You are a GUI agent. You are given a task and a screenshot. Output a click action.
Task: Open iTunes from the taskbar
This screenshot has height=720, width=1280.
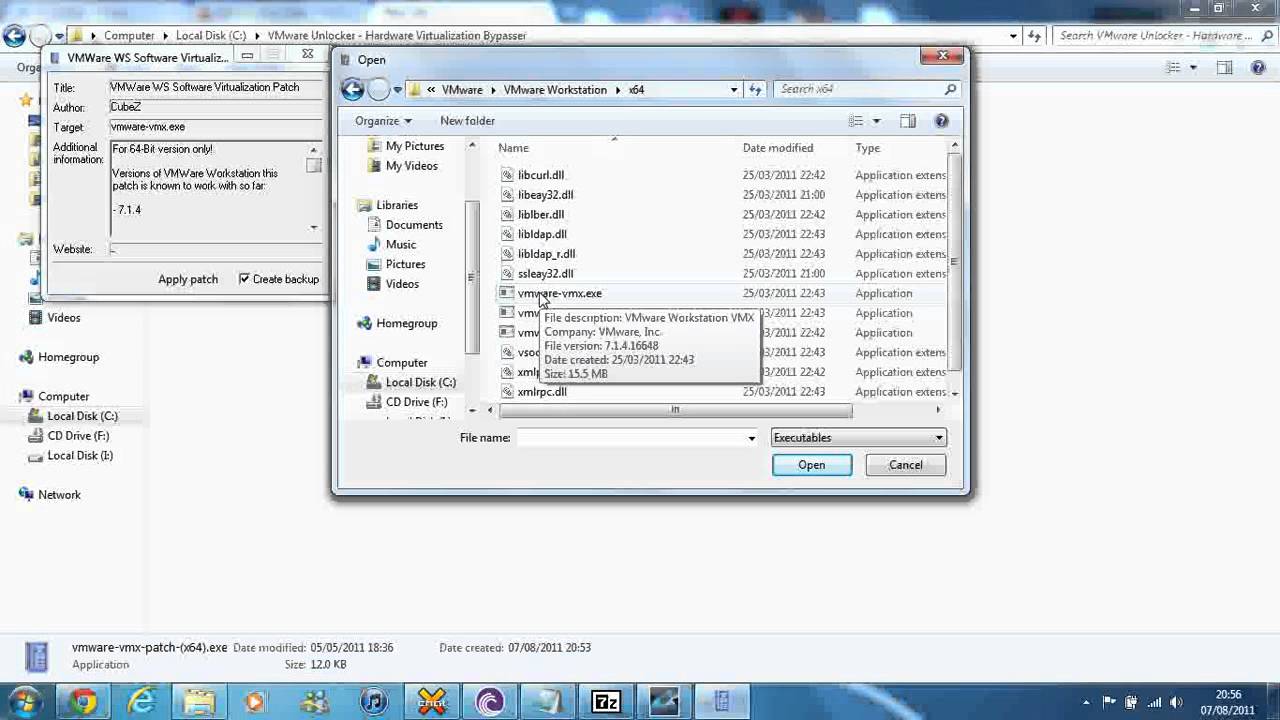pos(374,702)
